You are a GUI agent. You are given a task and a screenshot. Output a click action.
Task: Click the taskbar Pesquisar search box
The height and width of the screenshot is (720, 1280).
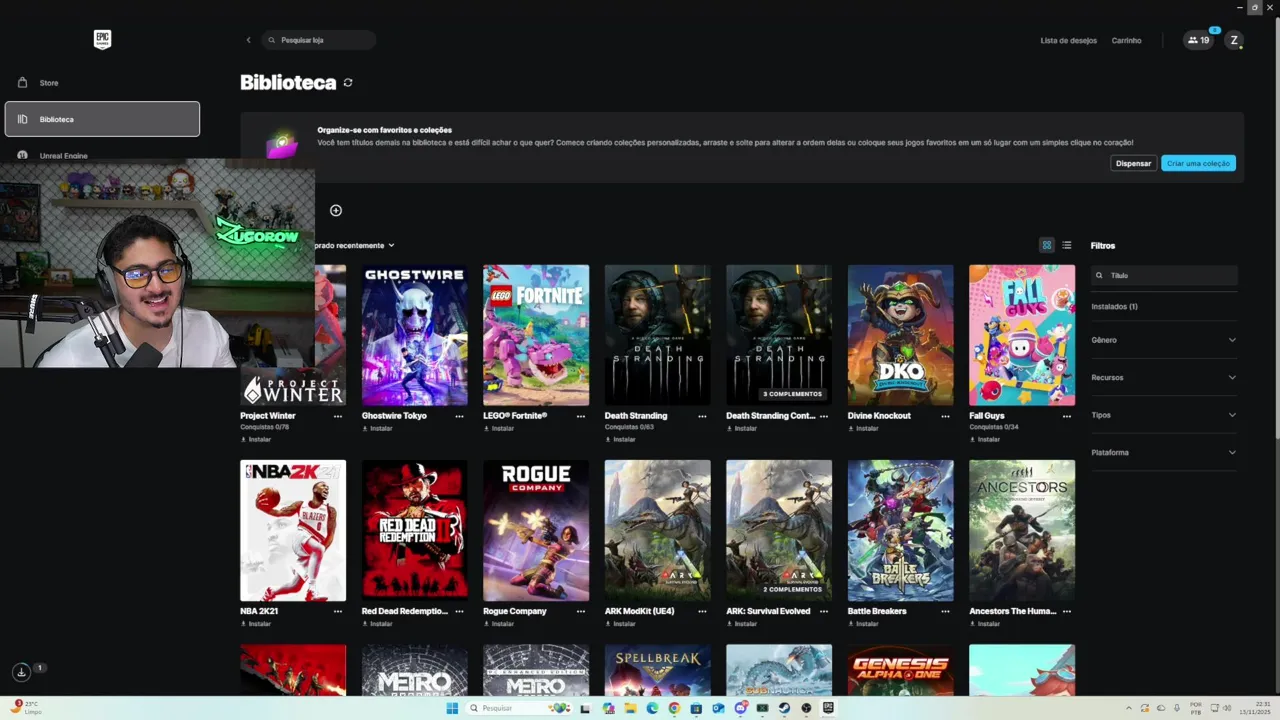(520, 708)
